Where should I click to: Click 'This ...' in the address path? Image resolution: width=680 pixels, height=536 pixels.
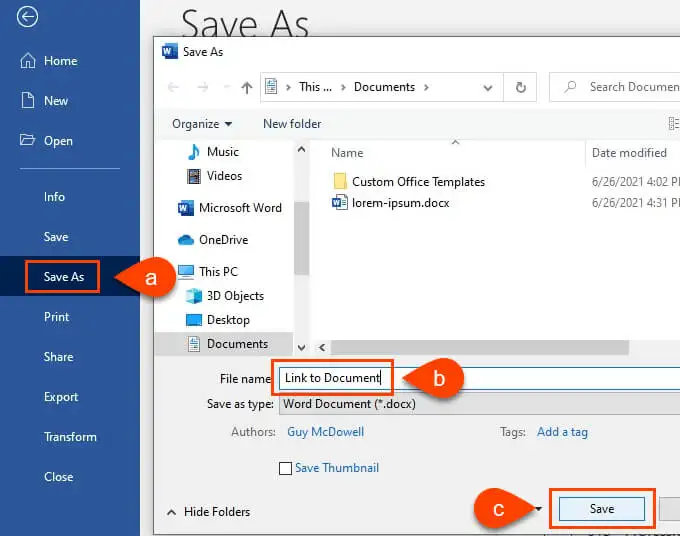pos(315,87)
